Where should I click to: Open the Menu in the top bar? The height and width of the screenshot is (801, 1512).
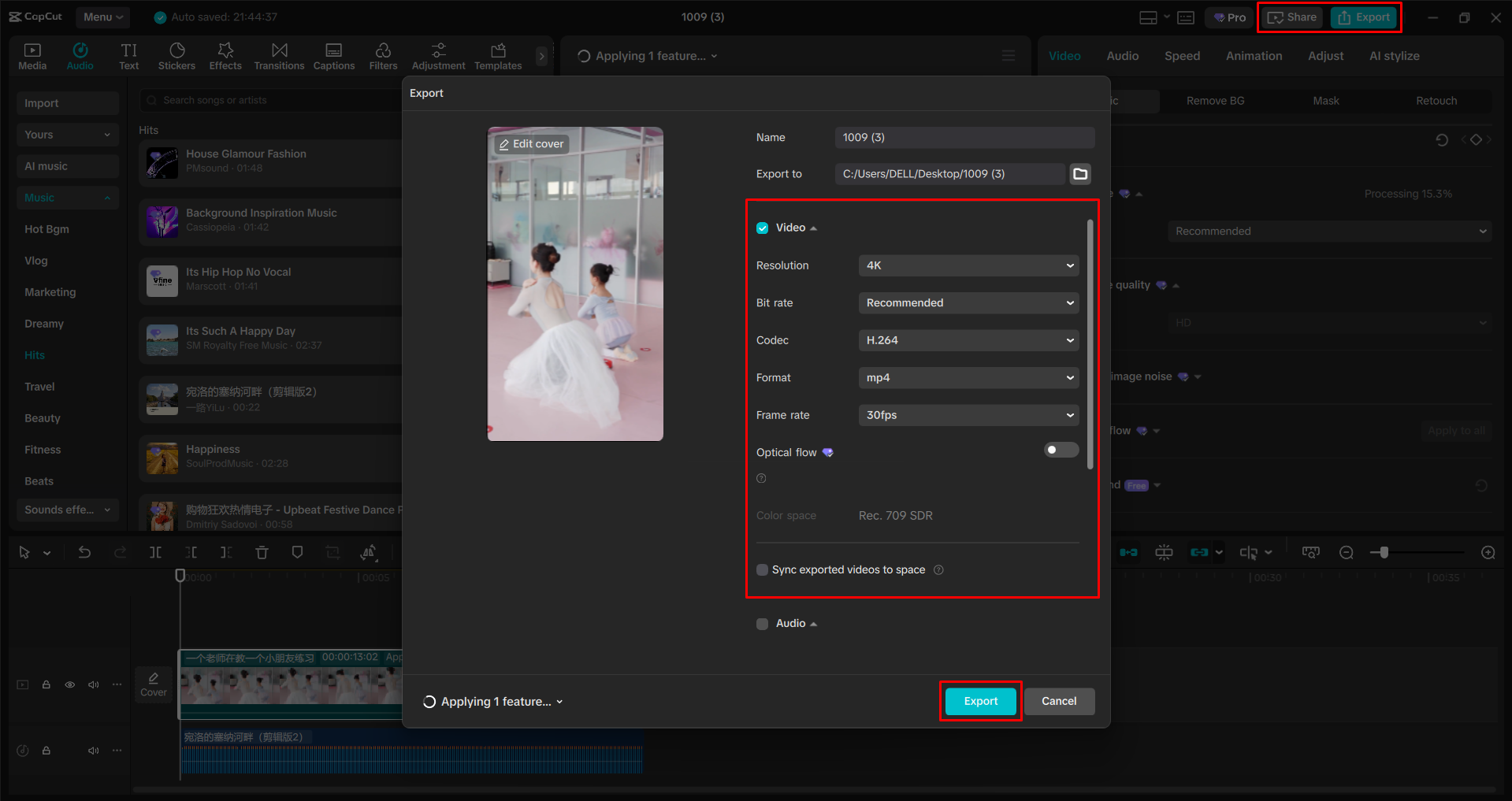(102, 17)
